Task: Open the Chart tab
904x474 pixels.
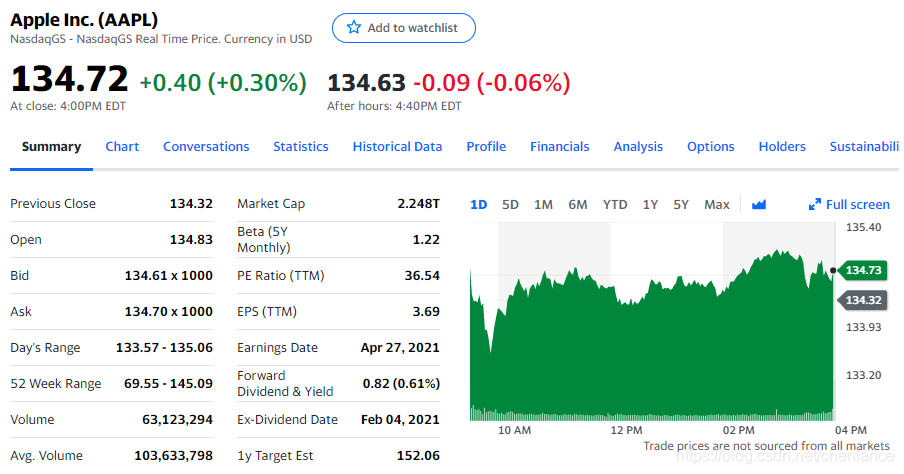Action: tap(122, 146)
